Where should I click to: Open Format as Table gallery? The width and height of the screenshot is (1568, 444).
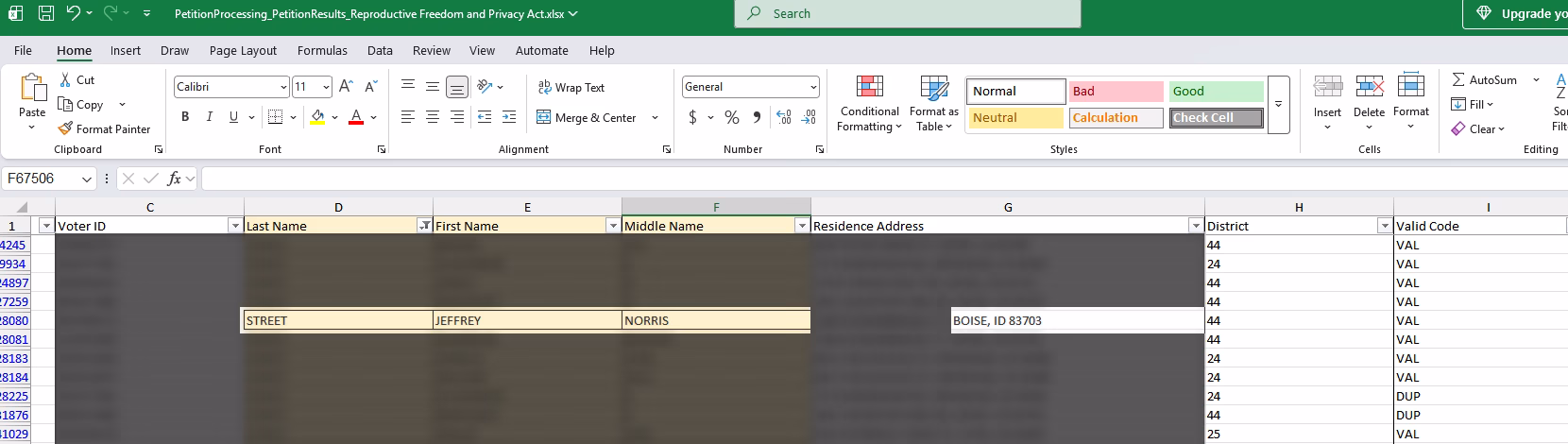(933, 104)
